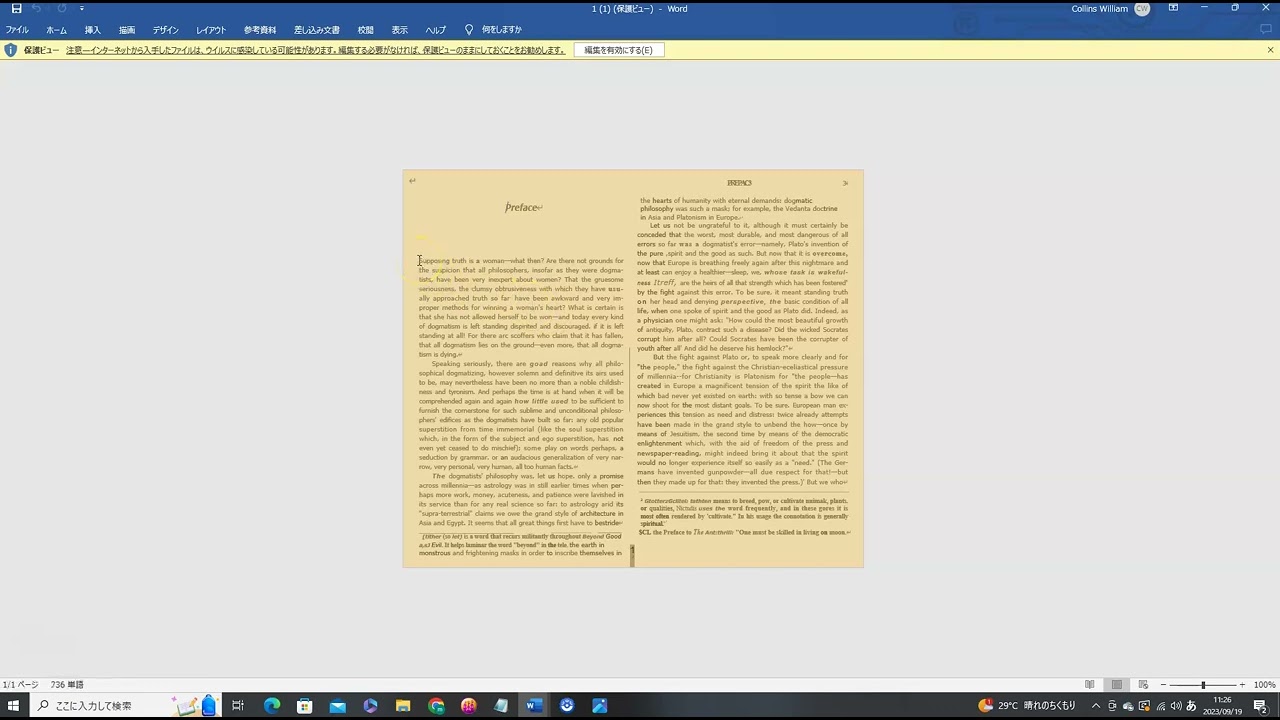Click the 編集を有効にする(E) button
The width and height of the screenshot is (1280, 720).
618,50
